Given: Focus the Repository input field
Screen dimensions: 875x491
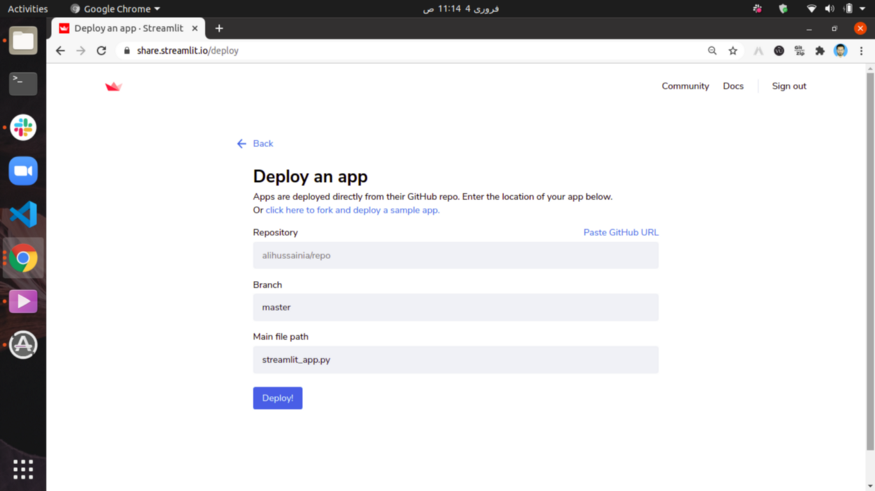Looking at the screenshot, I should (x=455, y=256).
